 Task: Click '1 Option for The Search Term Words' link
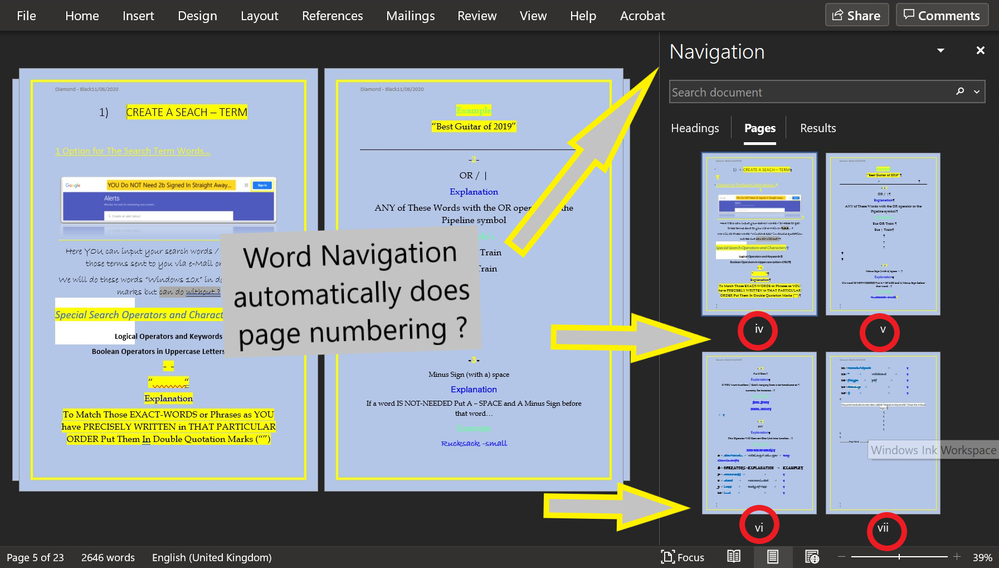(x=133, y=151)
